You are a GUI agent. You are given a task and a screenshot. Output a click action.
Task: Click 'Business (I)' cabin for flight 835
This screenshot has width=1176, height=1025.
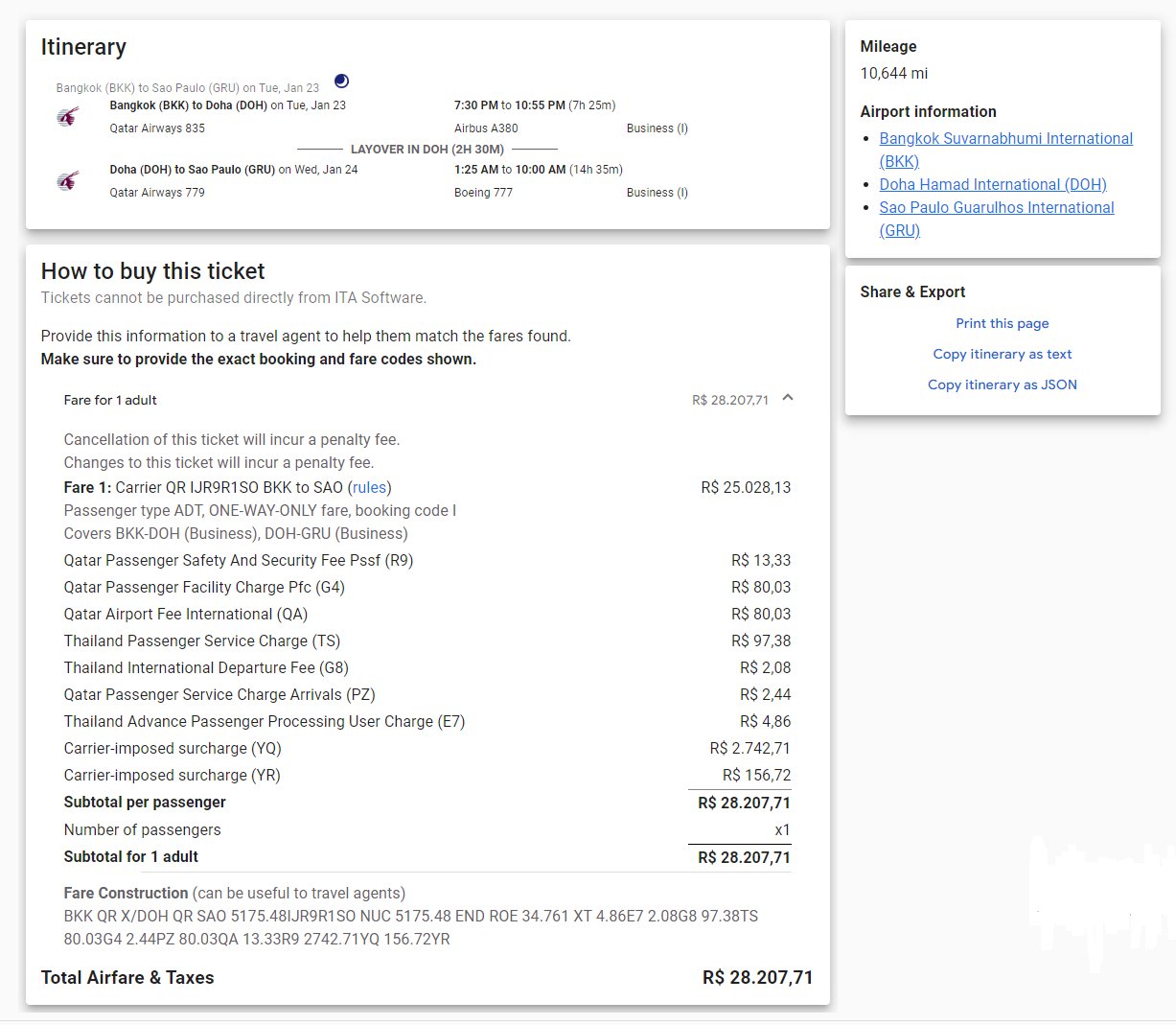tap(657, 128)
